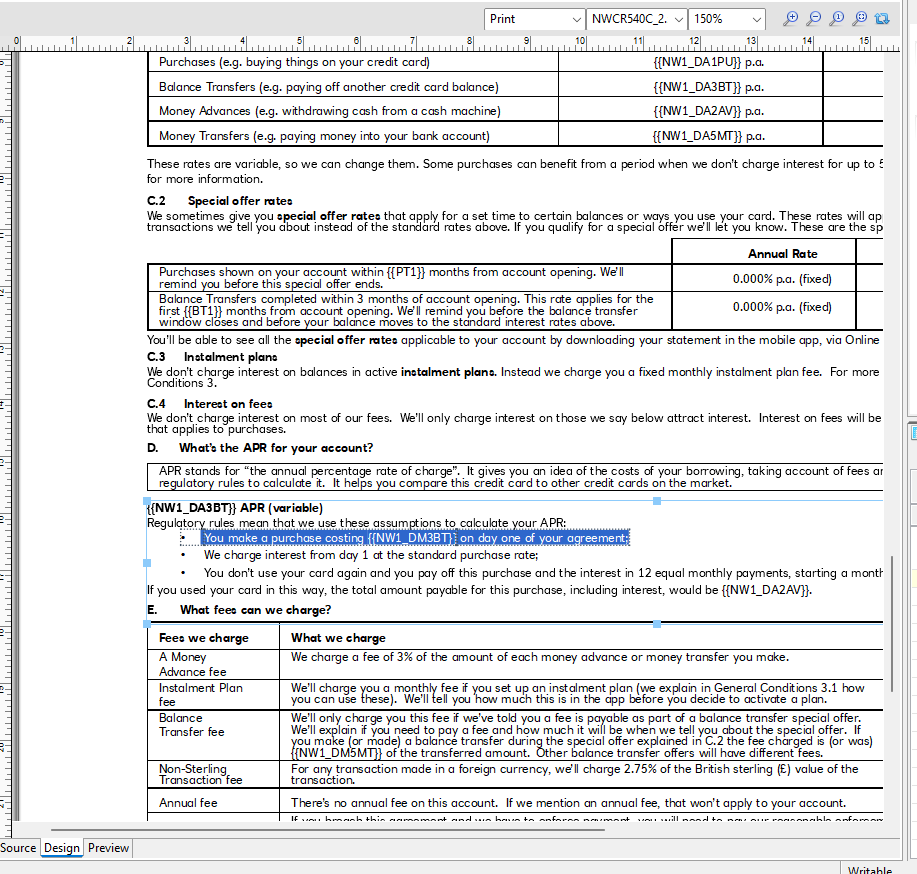Switch to the Source tab
Image resolution: width=917 pixels, height=874 pixels.
[x=18, y=848]
